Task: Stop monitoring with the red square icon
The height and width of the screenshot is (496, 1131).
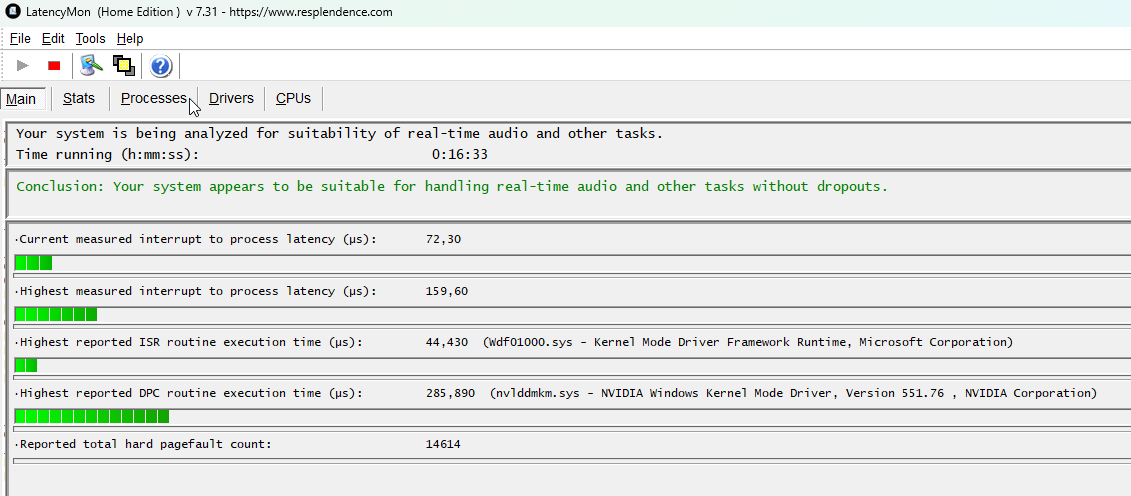Action: 54,66
